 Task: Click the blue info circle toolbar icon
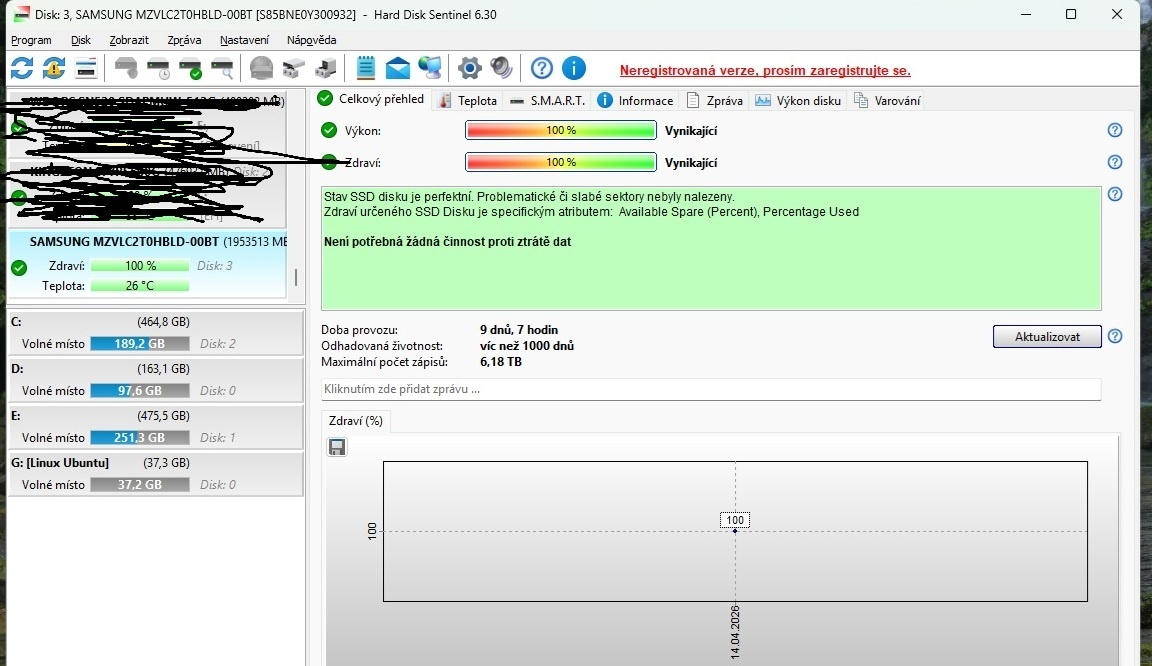tap(574, 68)
